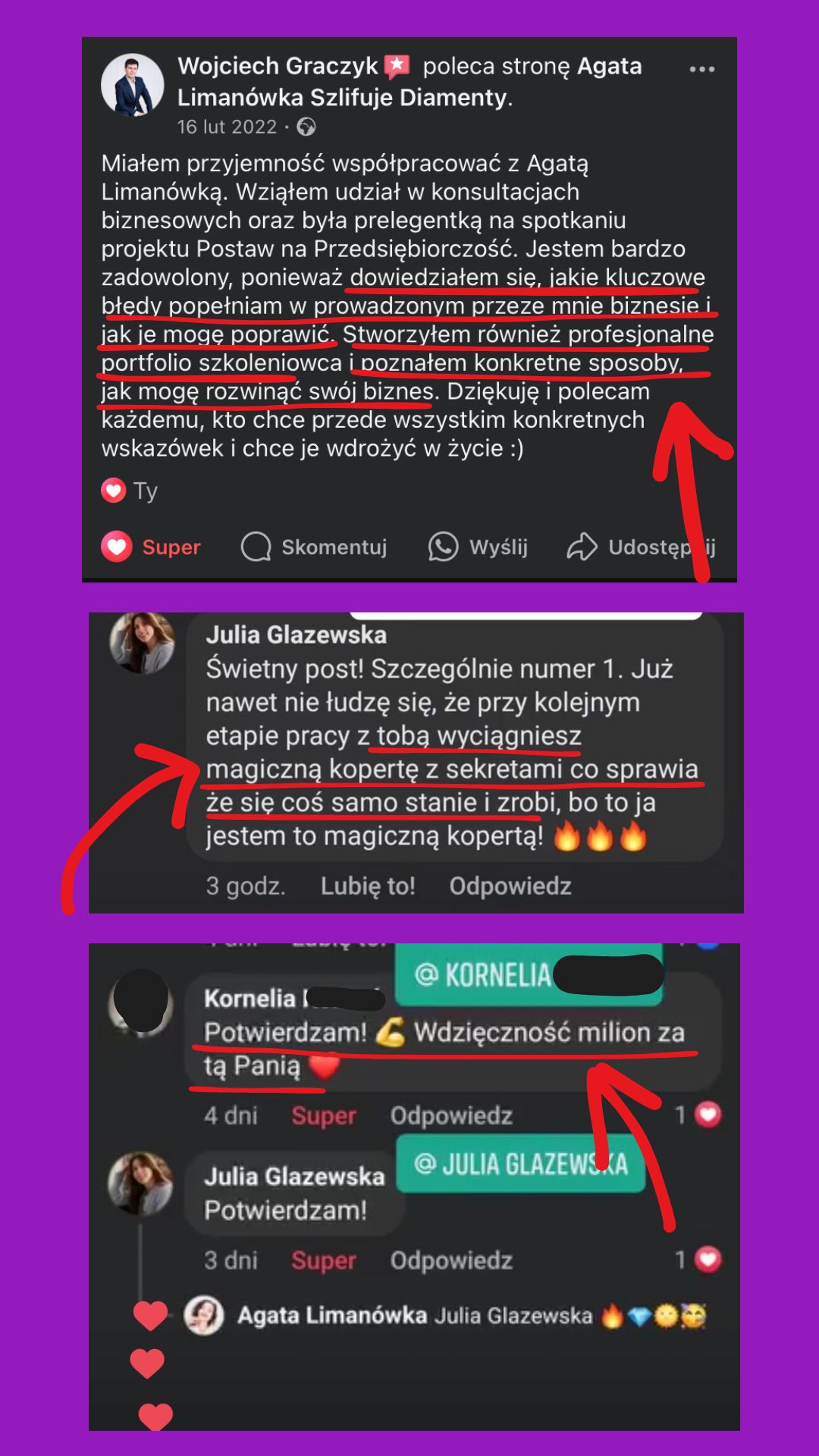This screenshot has height=1456, width=819.
Task: Open heart reaction count on Julia's Potwierdzam! comment
Action: click(x=698, y=1260)
